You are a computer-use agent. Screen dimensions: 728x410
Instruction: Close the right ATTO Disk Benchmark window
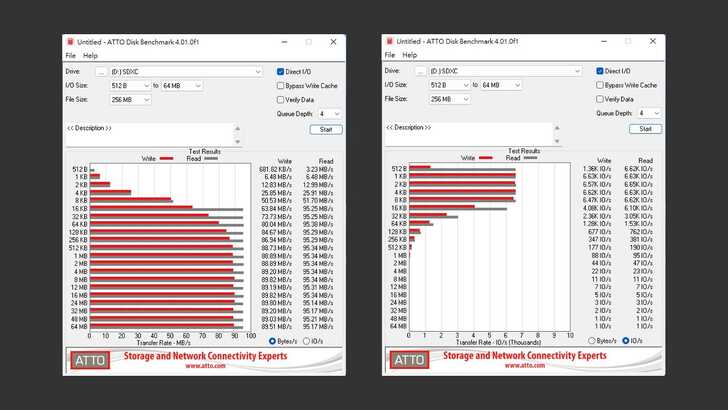653,41
